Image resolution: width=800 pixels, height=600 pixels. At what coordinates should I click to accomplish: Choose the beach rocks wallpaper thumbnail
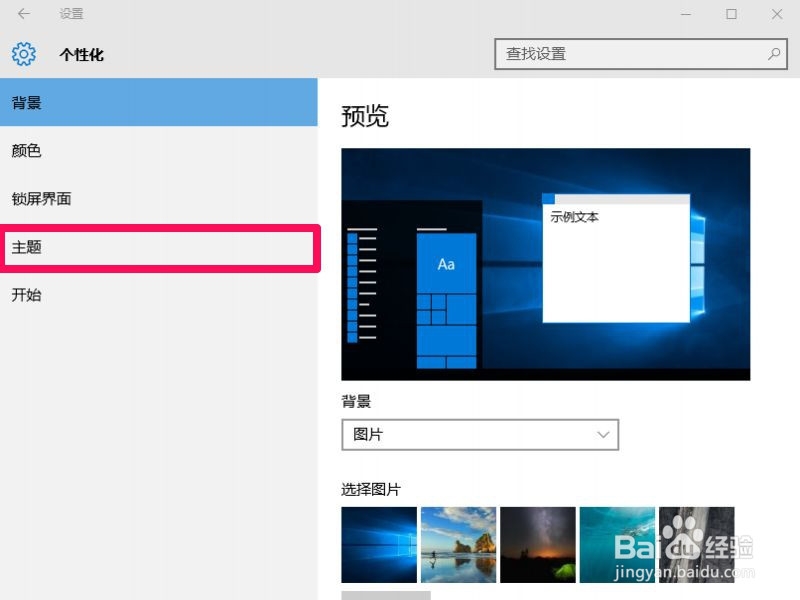click(x=458, y=544)
